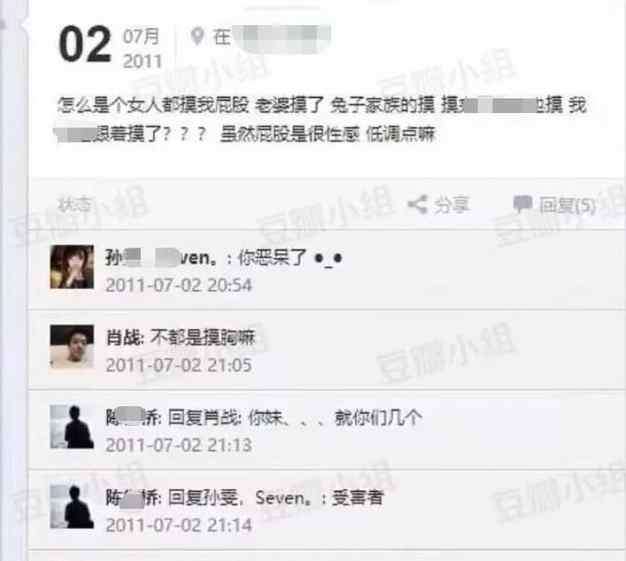This screenshot has width=626, height=561.
Task: Click the large 02 date heading
Action: (85, 44)
